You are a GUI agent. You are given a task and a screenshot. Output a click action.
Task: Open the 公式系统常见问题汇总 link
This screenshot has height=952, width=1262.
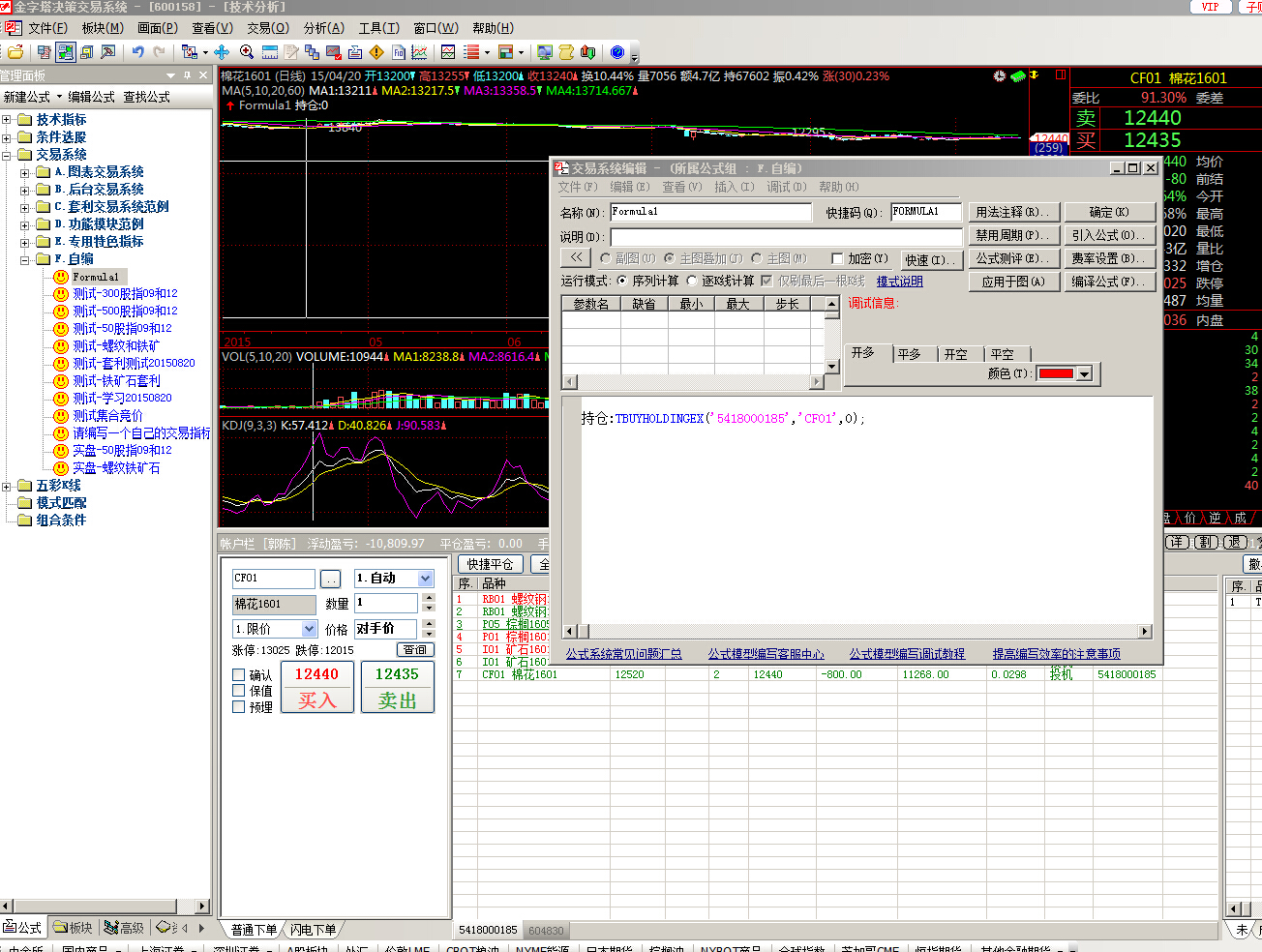[623, 654]
